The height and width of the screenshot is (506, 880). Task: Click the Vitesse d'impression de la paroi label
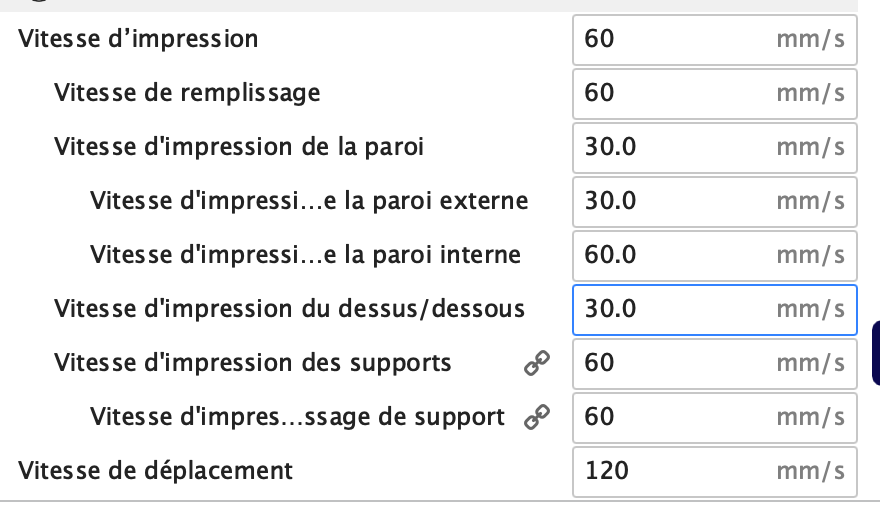[x=239, y=147]
